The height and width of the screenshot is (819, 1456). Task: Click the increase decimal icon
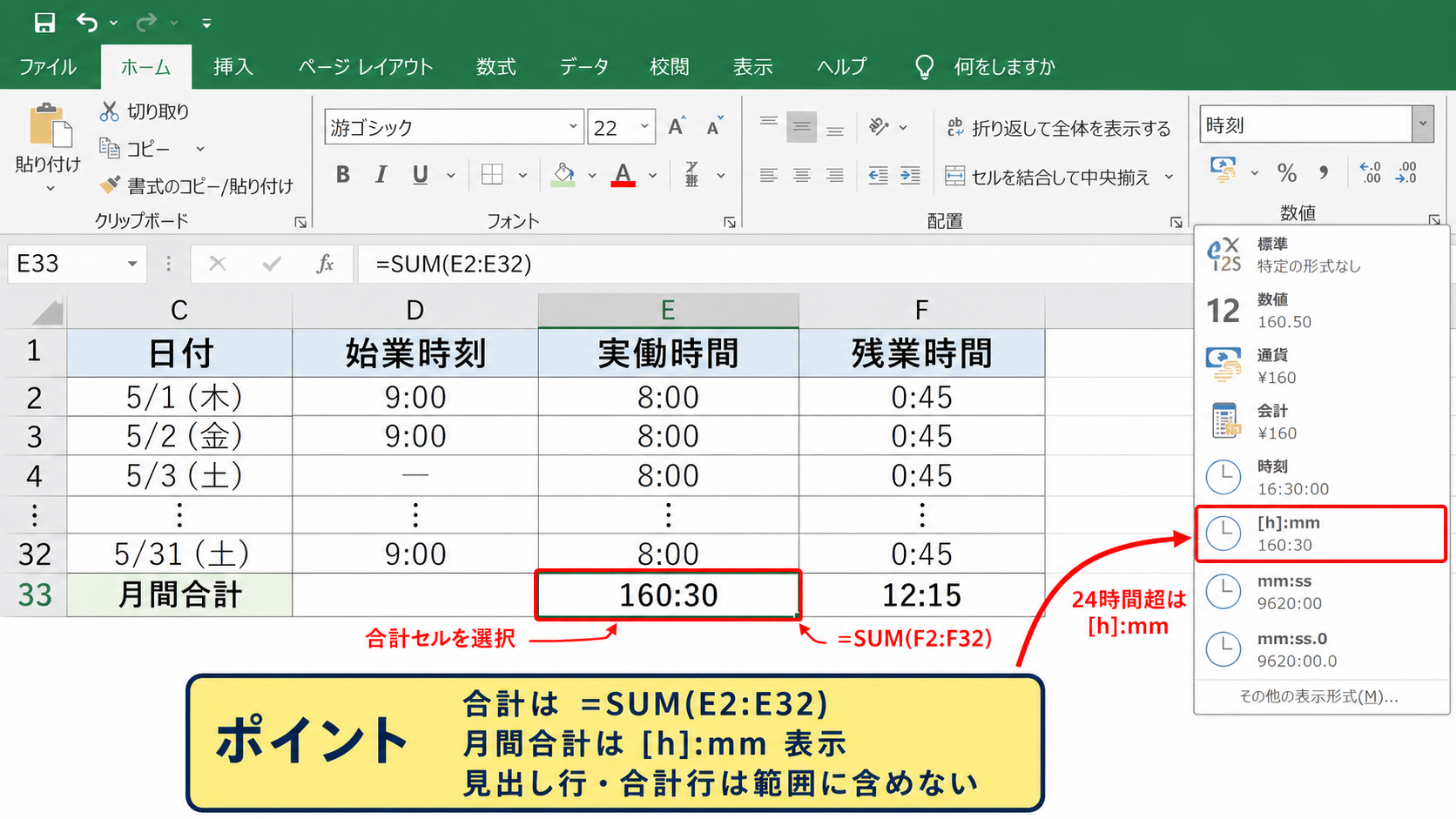pyautogui.click(x=1371, y=172)
